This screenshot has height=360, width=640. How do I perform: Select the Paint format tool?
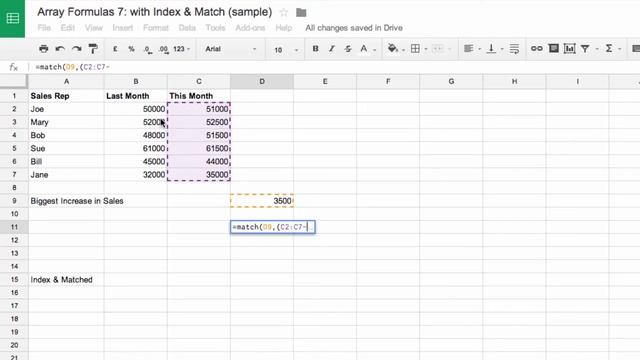93,49
